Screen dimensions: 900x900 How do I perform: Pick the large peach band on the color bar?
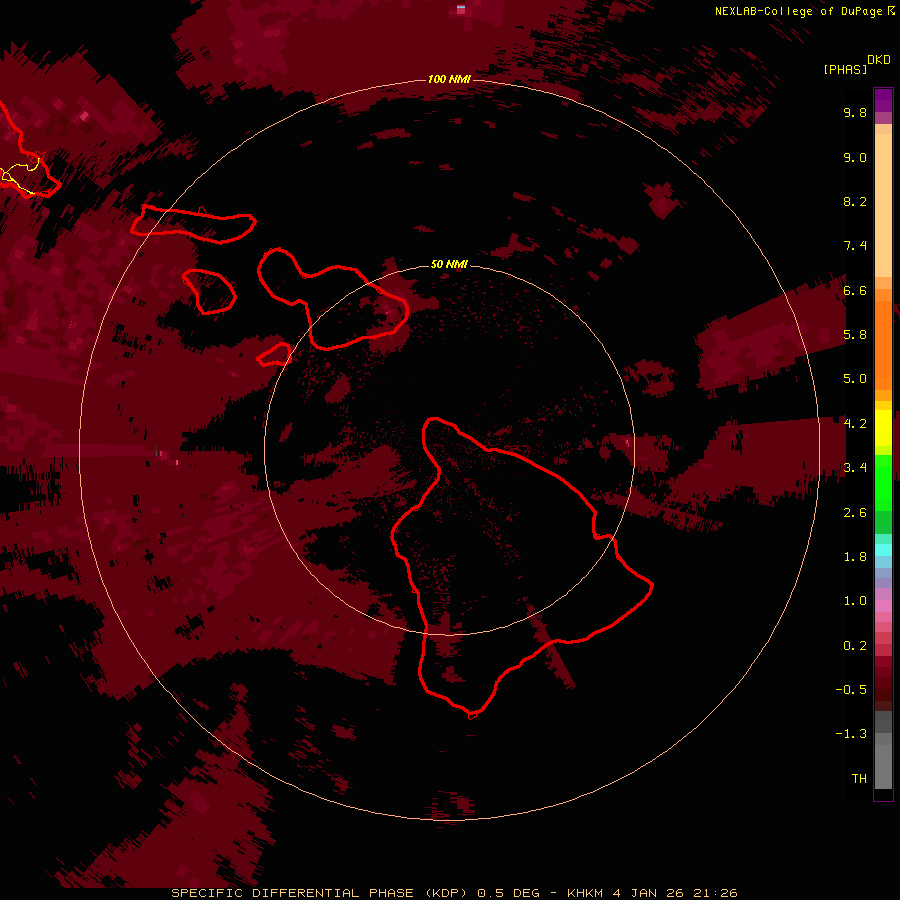(883, 205)
